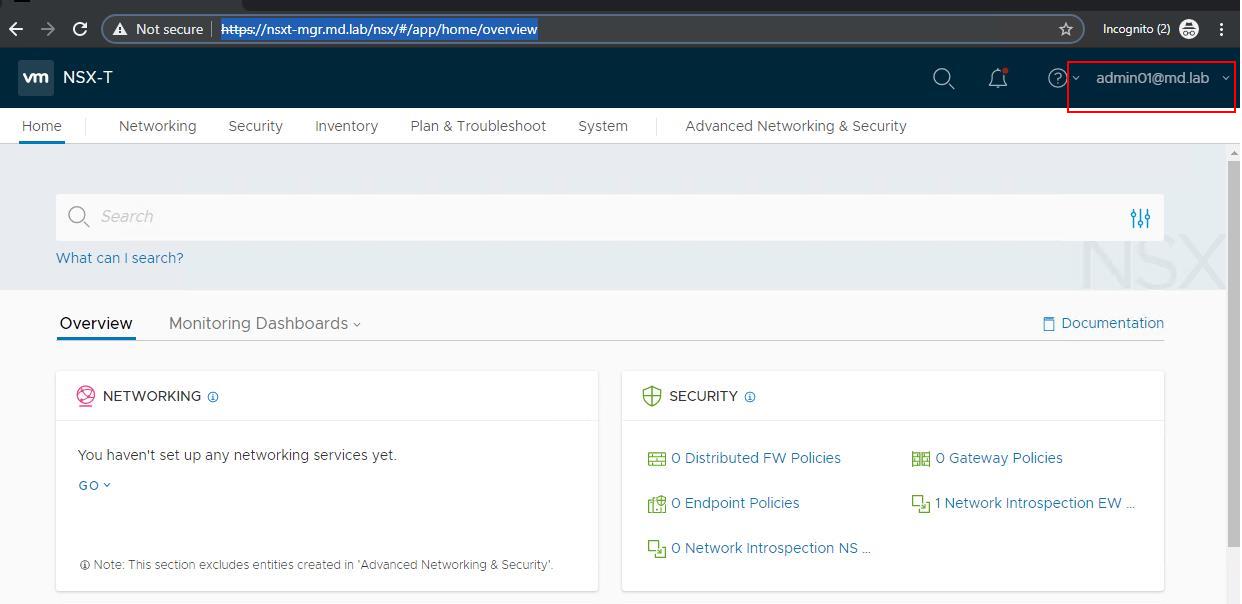This screenshot has width=1242, height=604.
Task: Click the Security info icon
Action: (x=750, y=397)
